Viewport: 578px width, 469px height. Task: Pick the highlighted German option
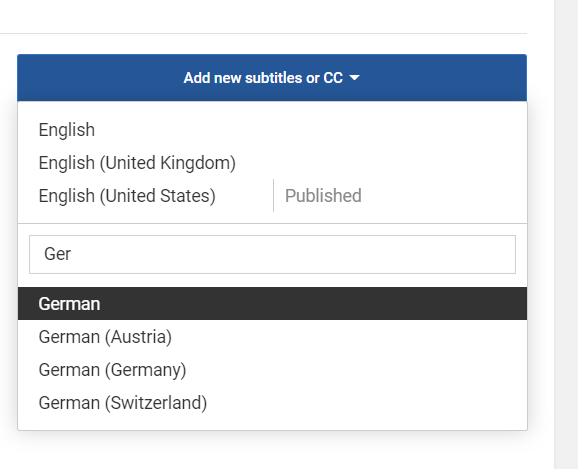tap(272, 304)
